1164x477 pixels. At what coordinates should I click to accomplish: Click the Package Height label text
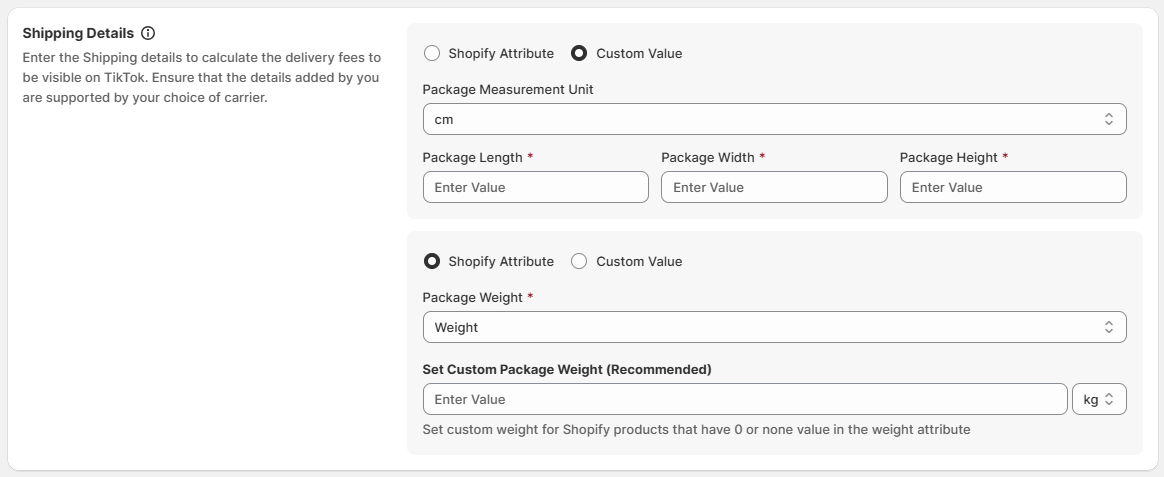pos(948,157)
